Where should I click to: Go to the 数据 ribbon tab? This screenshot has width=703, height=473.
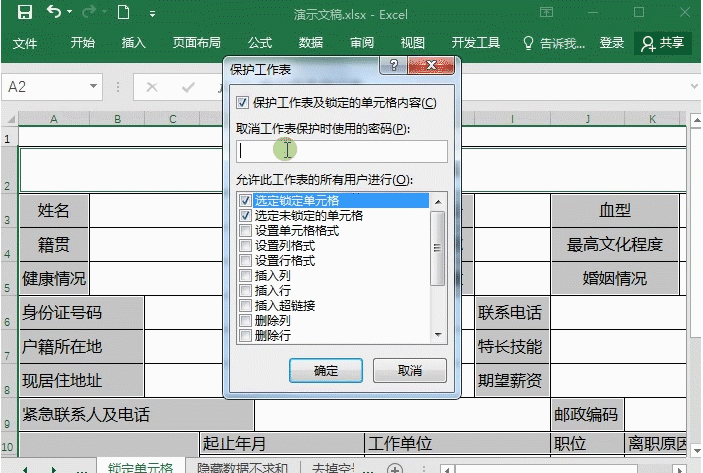point(311,43)
